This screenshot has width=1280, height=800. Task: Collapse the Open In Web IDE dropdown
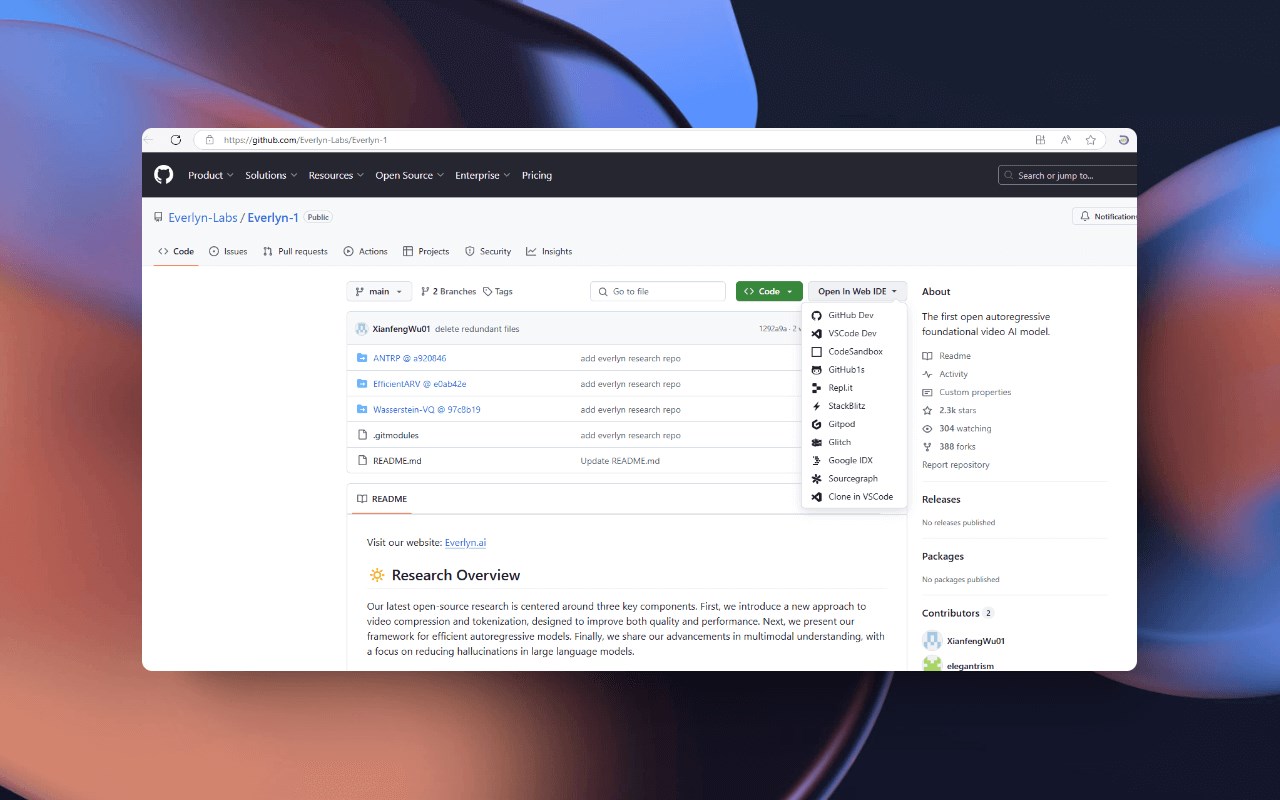[857, 291]
